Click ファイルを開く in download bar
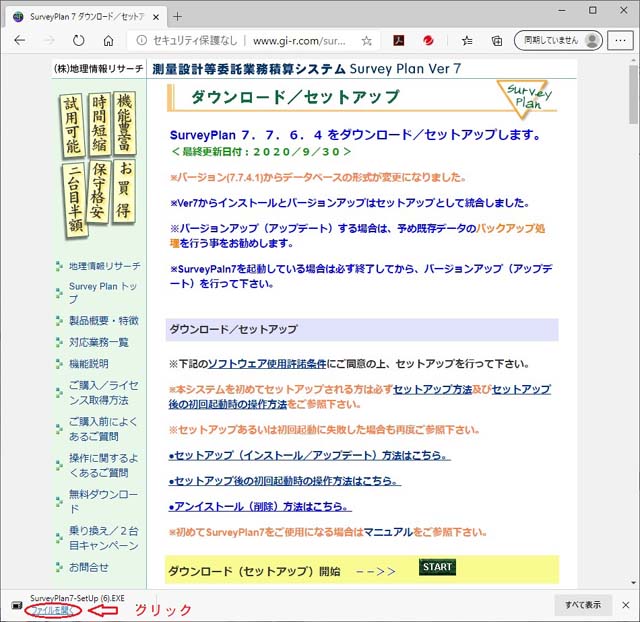This screenshot has height=622, width=640. point(52,610)
